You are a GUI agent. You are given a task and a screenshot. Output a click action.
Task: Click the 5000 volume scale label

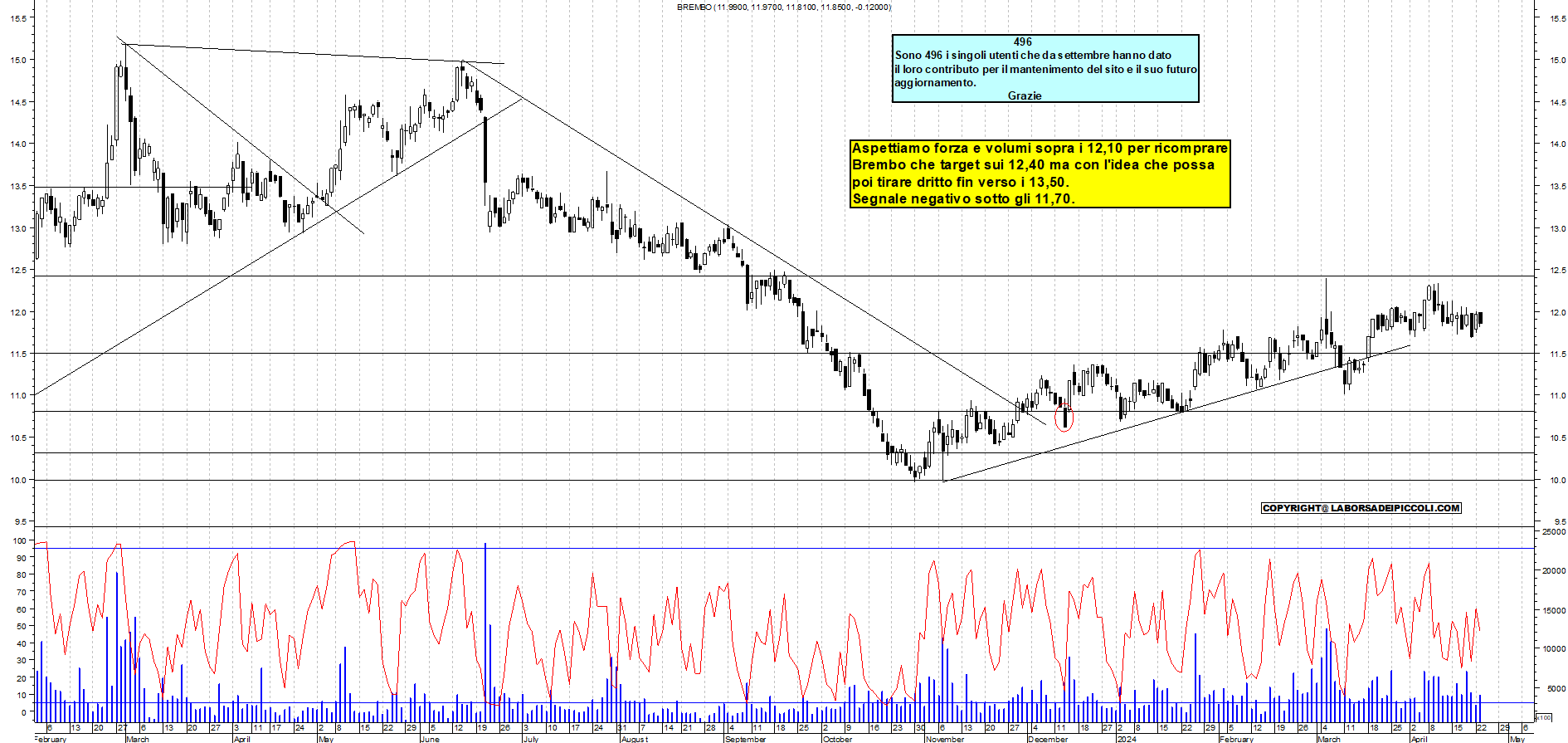1555,688
